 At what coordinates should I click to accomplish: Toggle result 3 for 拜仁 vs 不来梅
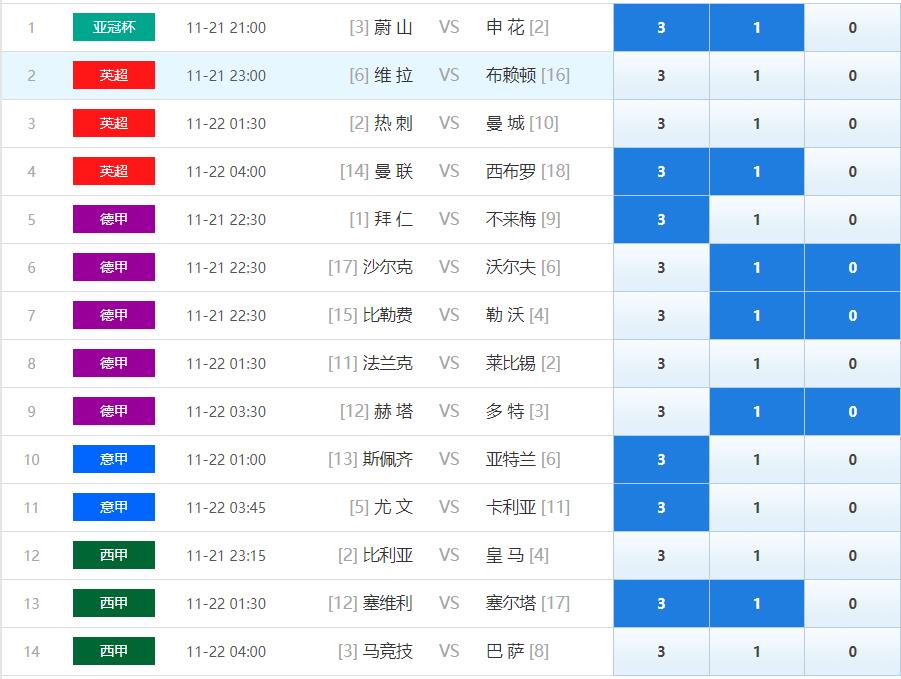[661, 219]
